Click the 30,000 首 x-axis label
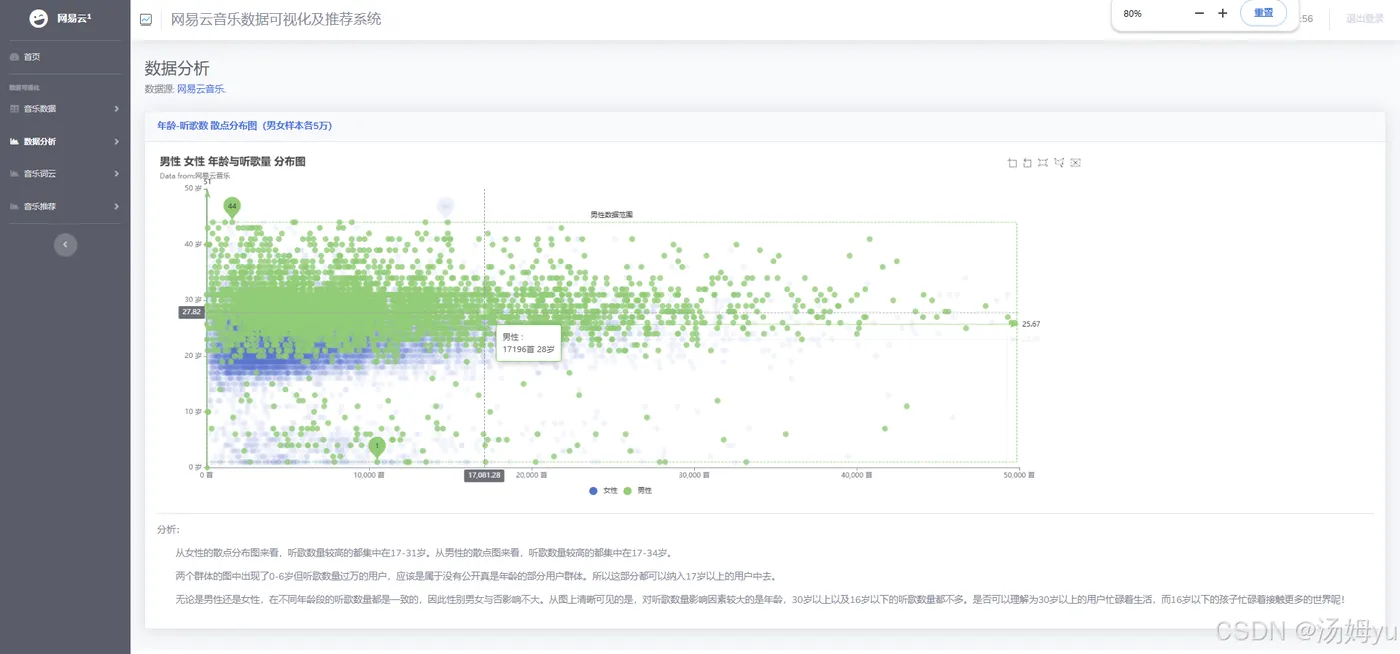Screen dimensions: 1400x654 693,475
